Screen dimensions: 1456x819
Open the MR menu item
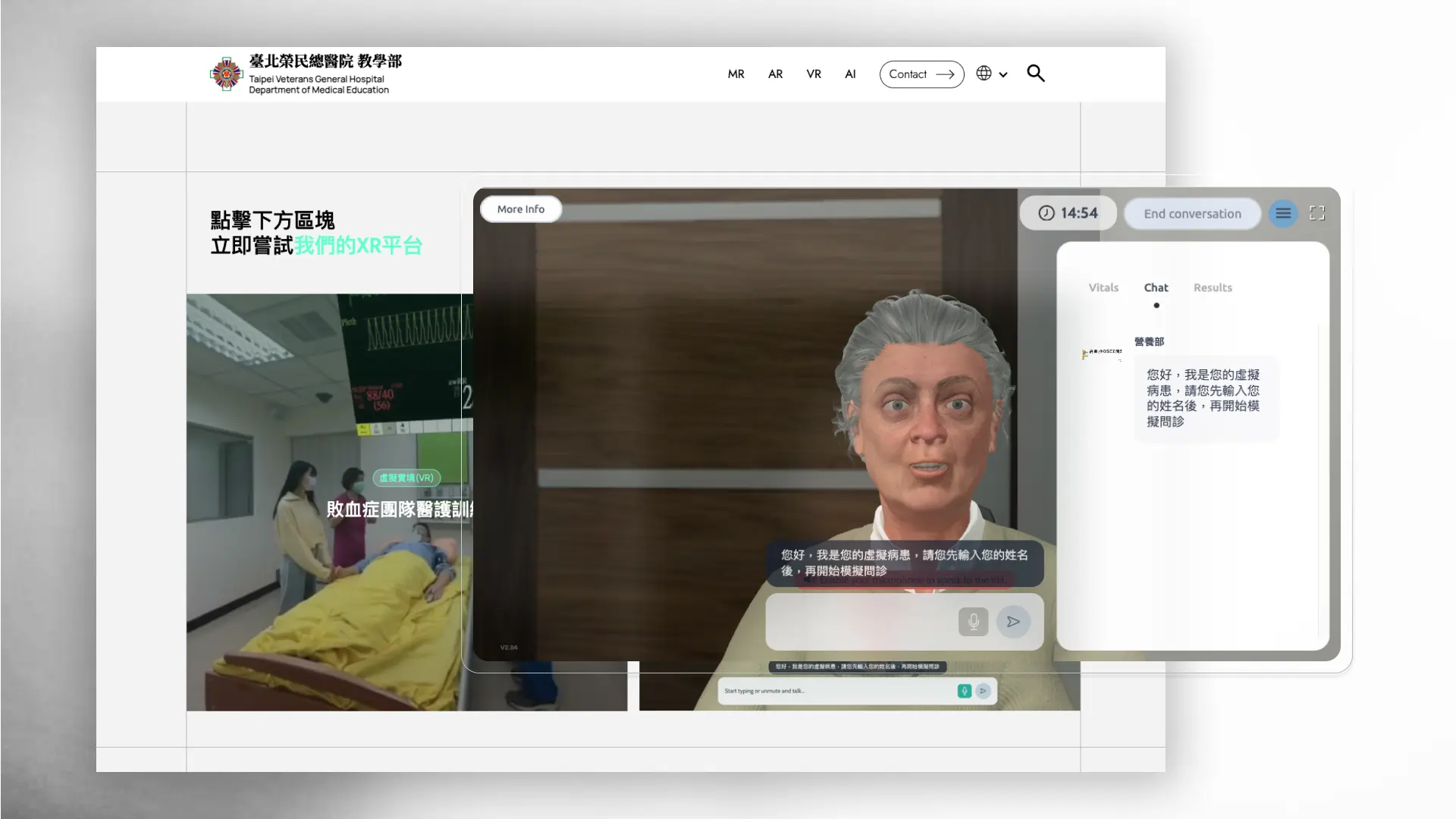click(x=736, y=74)
